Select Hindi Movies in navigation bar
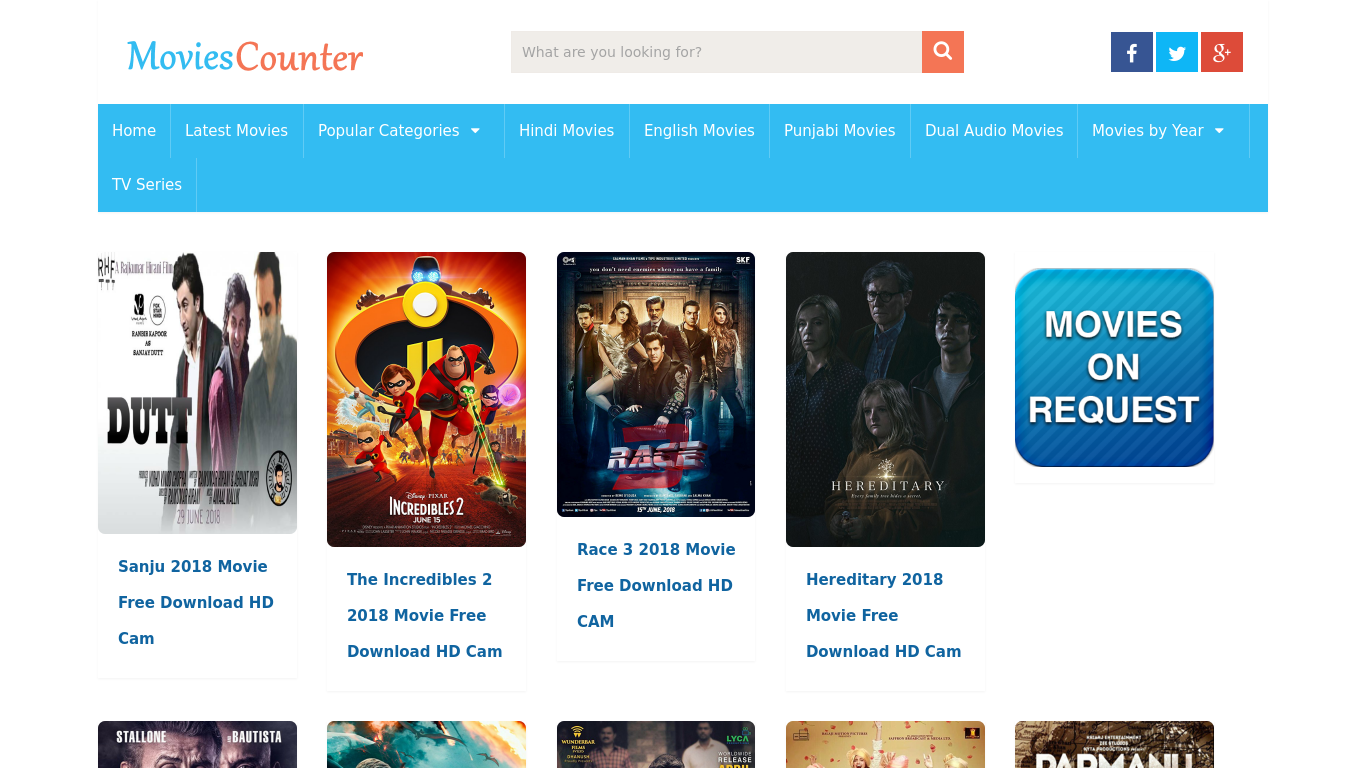Viewport: 1366px width, 768px height. [566, 131]
